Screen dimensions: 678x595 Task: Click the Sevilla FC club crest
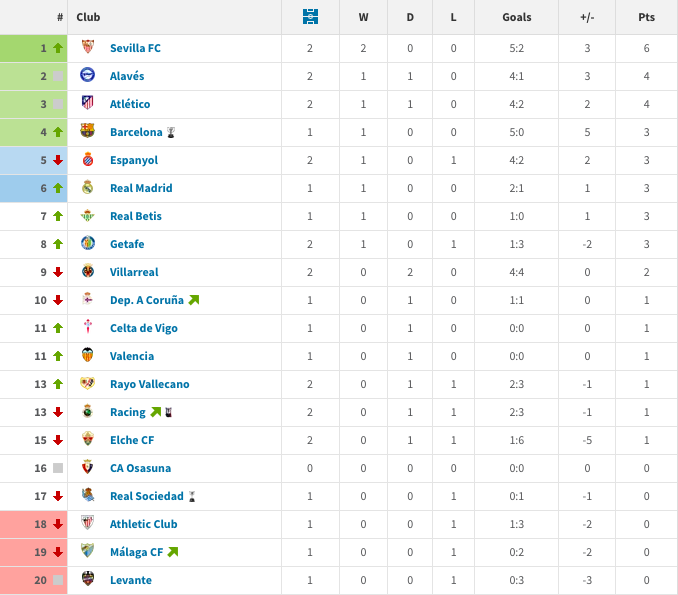pyautogui.click(x=88, y=46)
